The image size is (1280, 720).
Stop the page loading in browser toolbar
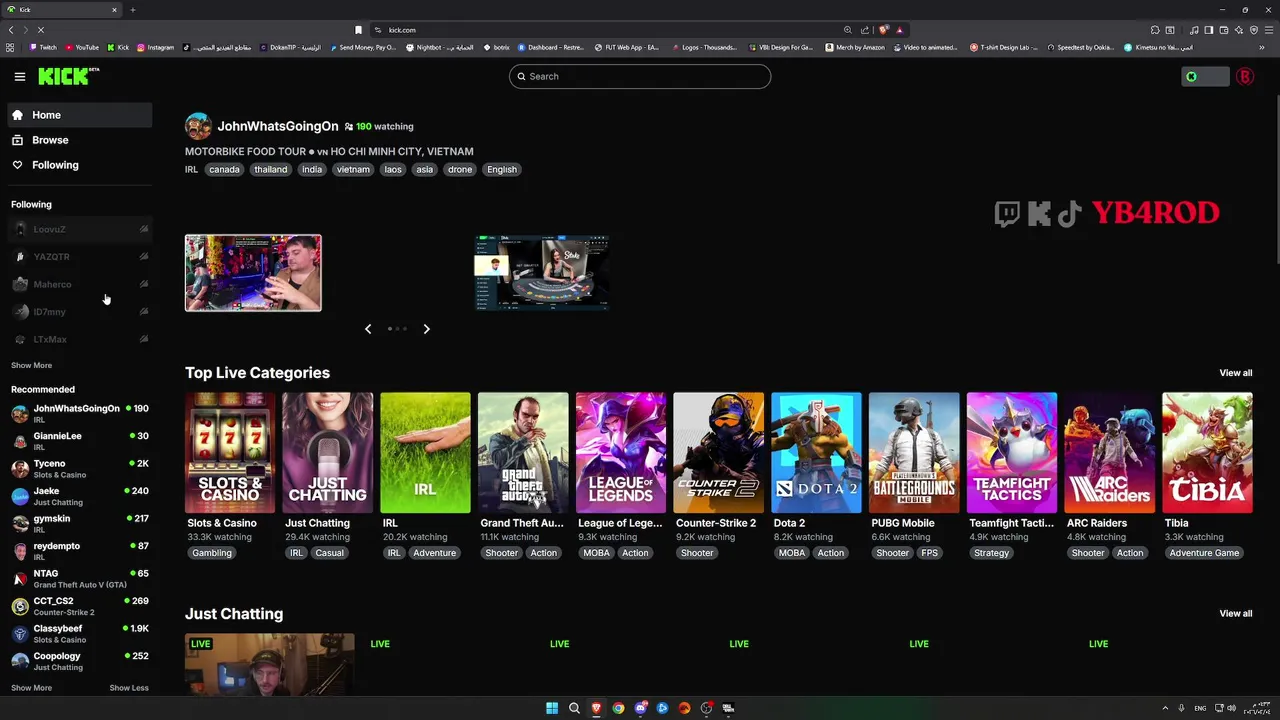(x=41, y=30)
